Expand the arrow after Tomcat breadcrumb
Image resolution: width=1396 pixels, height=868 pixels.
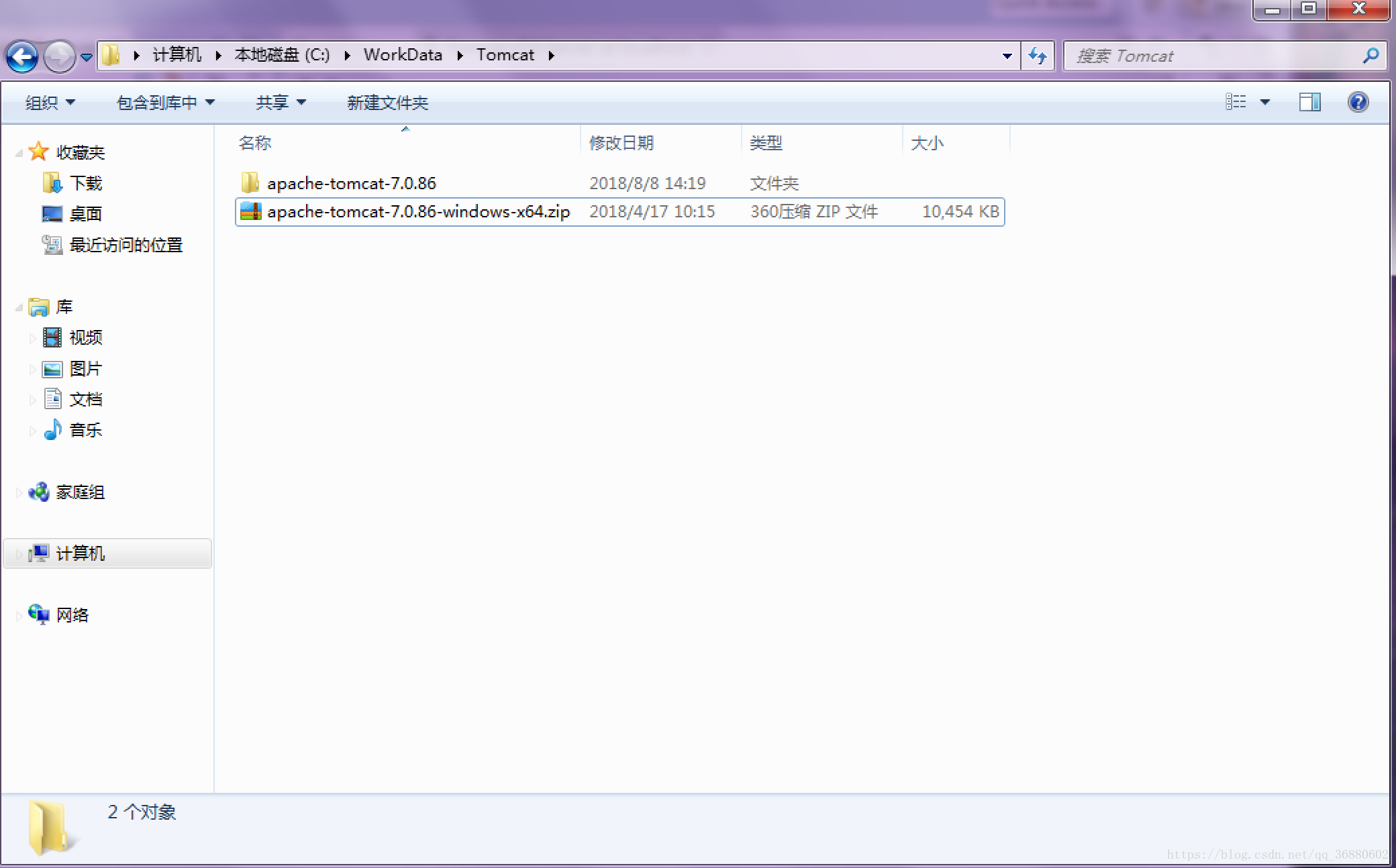(x=551, y=56)
